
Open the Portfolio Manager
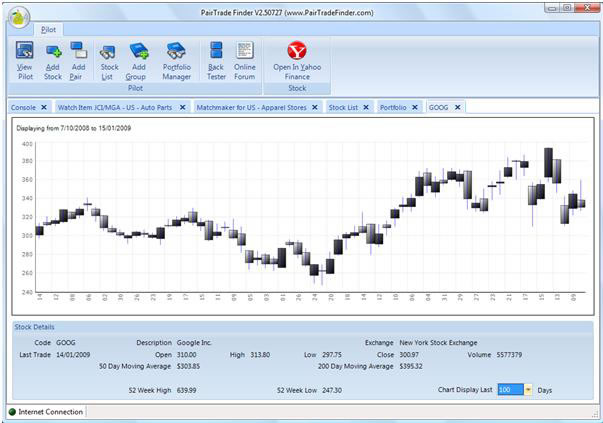177,61
